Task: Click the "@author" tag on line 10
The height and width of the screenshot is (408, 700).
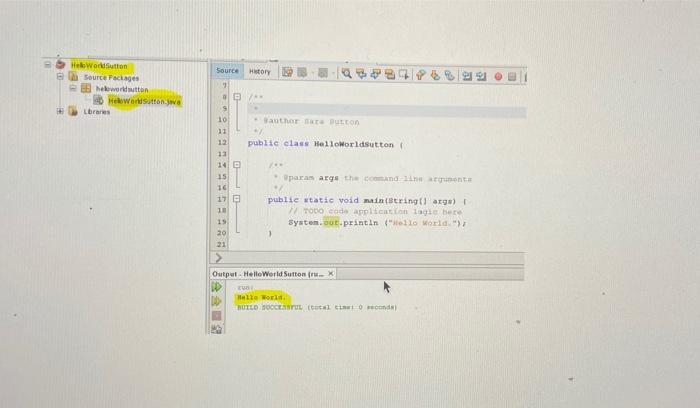Action: (x=281, y=121)
